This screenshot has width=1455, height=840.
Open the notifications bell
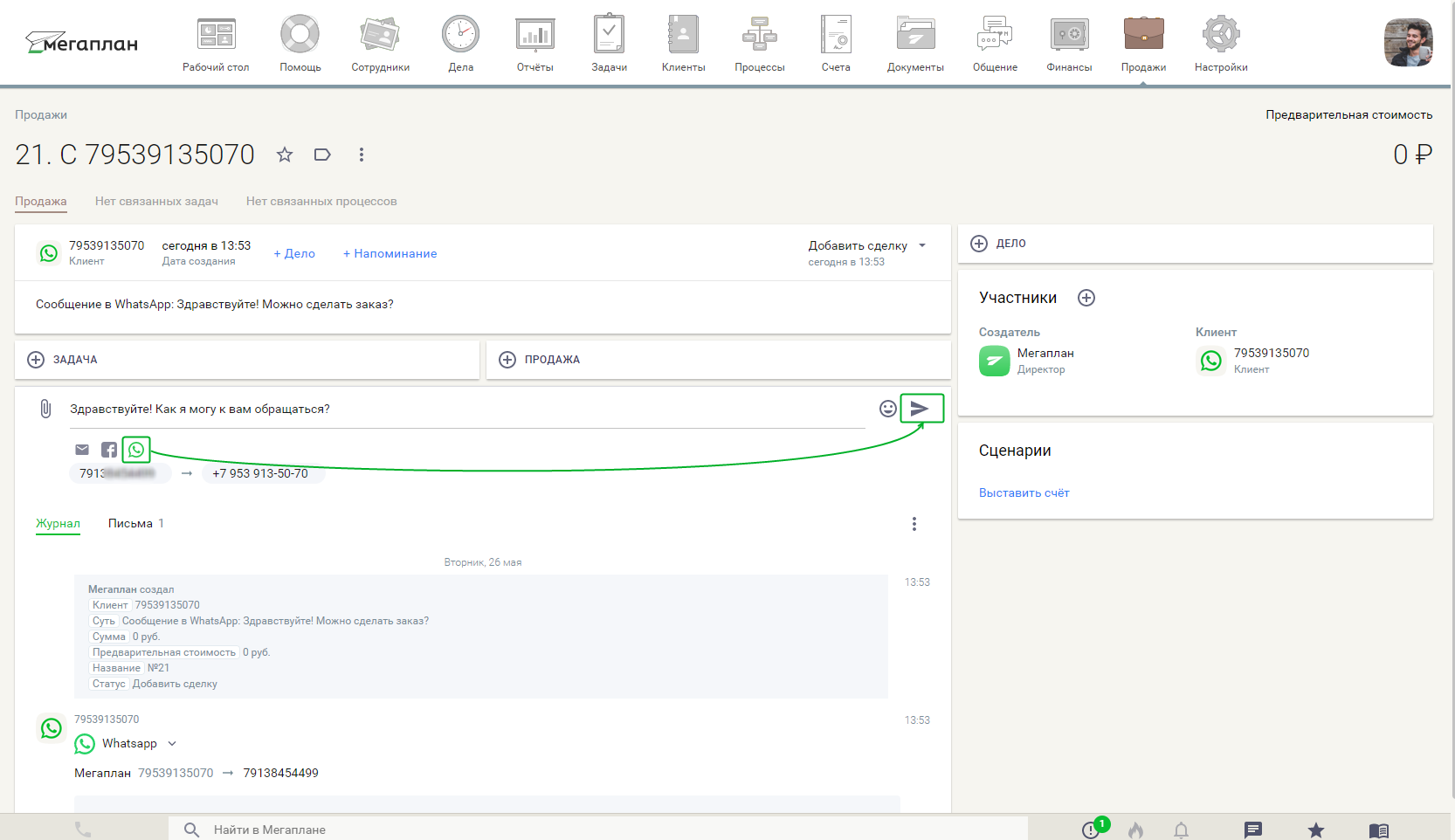[x=1181, y=830]
